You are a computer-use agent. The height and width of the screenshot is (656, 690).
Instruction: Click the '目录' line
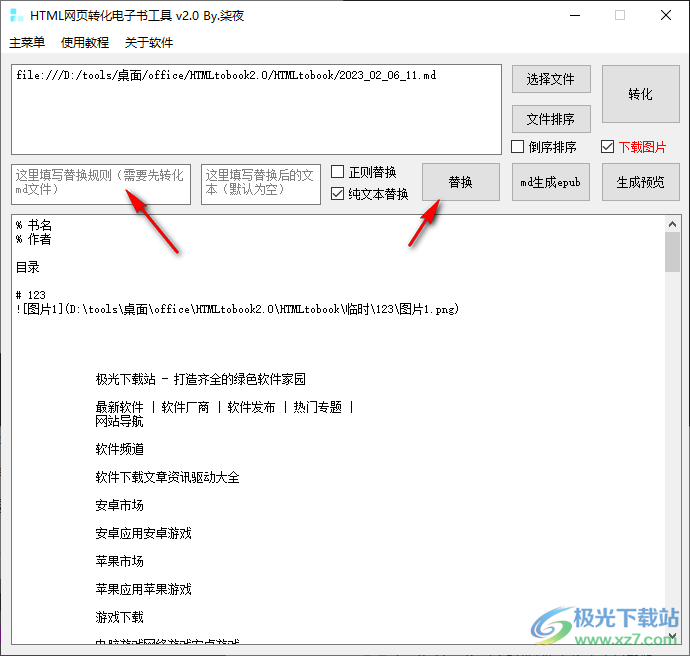pos(28,267)
